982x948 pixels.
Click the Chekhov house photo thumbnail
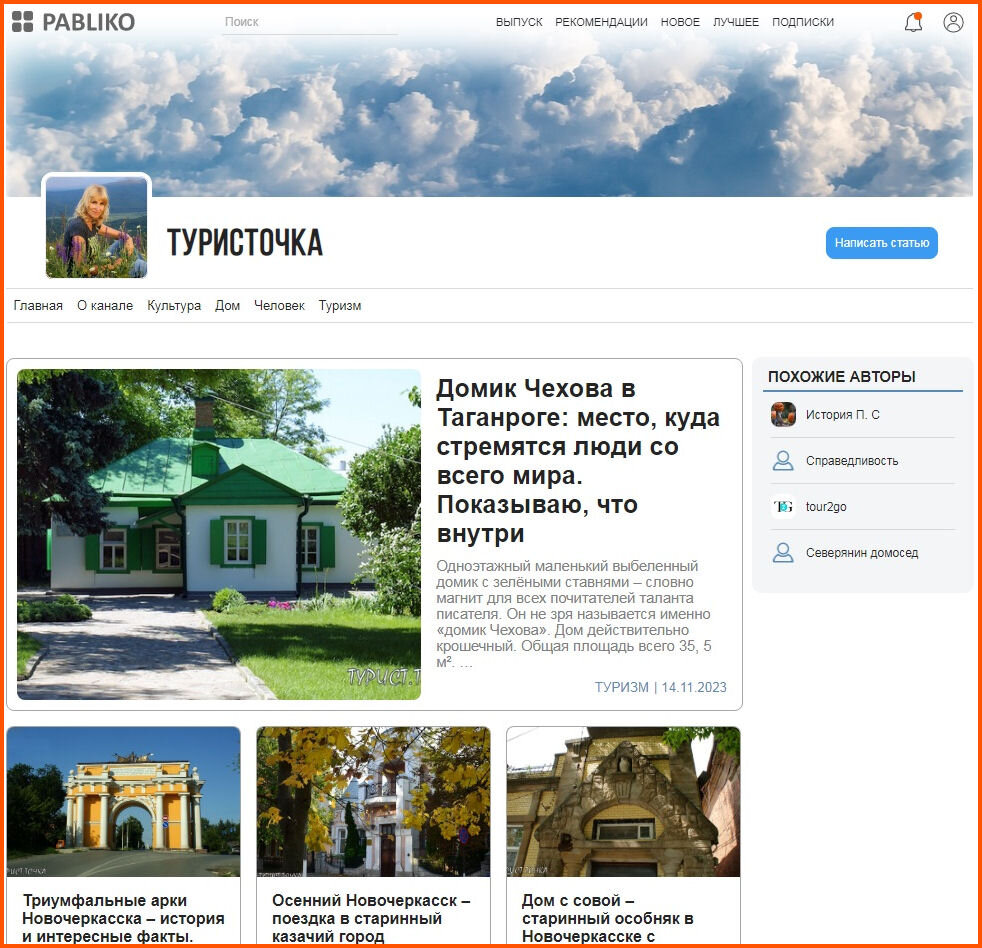(219, 533)
